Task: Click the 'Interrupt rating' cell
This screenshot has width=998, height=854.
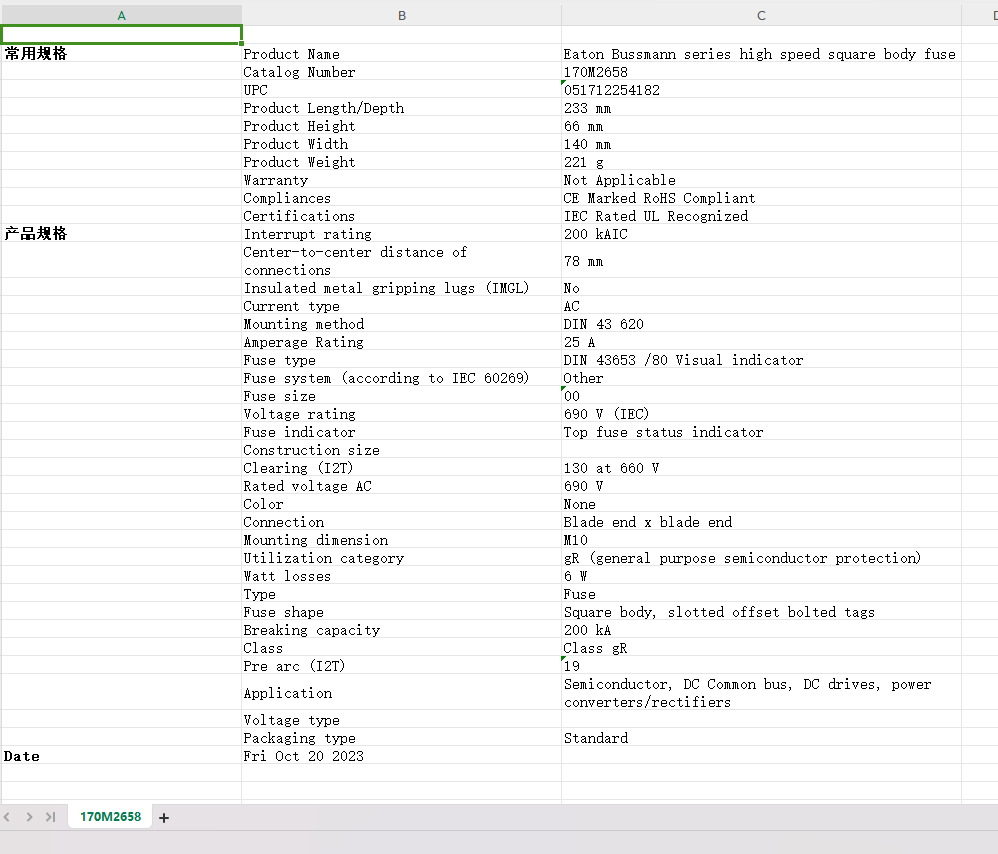Action: pyautogui.click(x=402, y=234)
